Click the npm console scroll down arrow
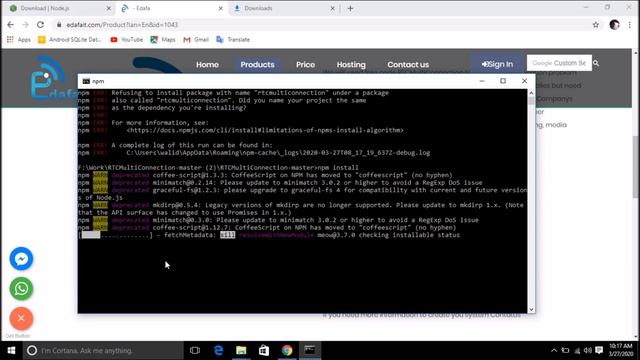The height and width of the screenshot is (360, 640). [531, 309]
